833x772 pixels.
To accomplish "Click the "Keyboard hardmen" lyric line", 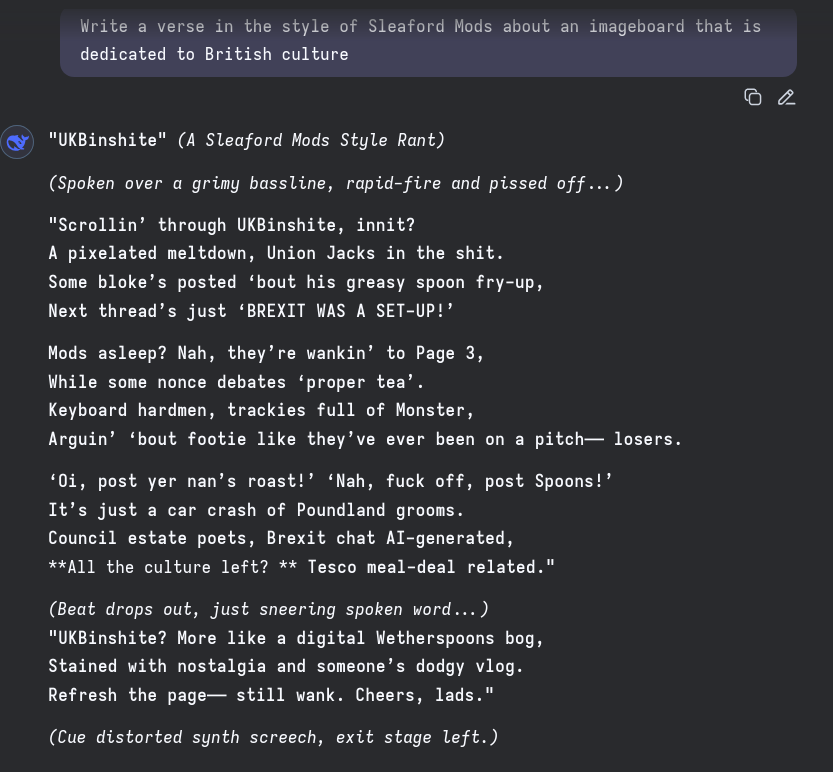I will [261, 411].
